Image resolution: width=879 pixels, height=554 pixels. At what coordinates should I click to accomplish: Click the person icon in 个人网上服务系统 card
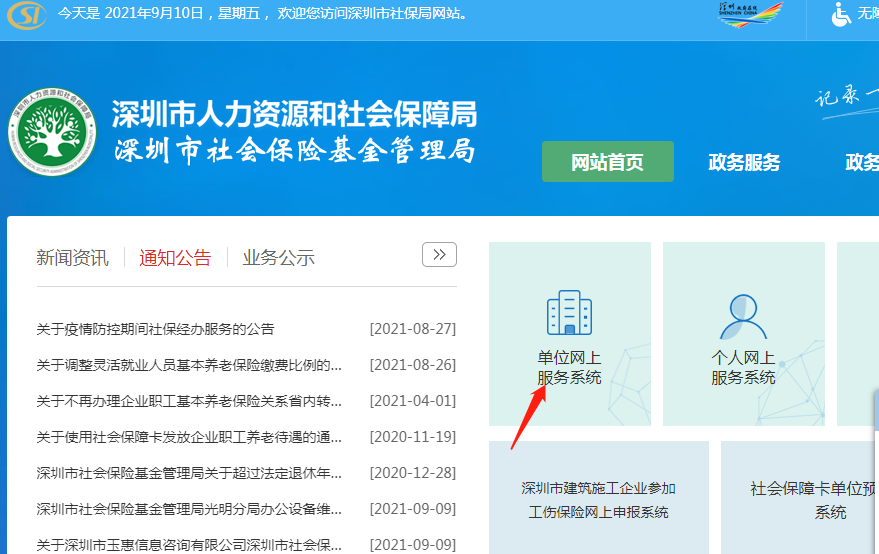743,317
